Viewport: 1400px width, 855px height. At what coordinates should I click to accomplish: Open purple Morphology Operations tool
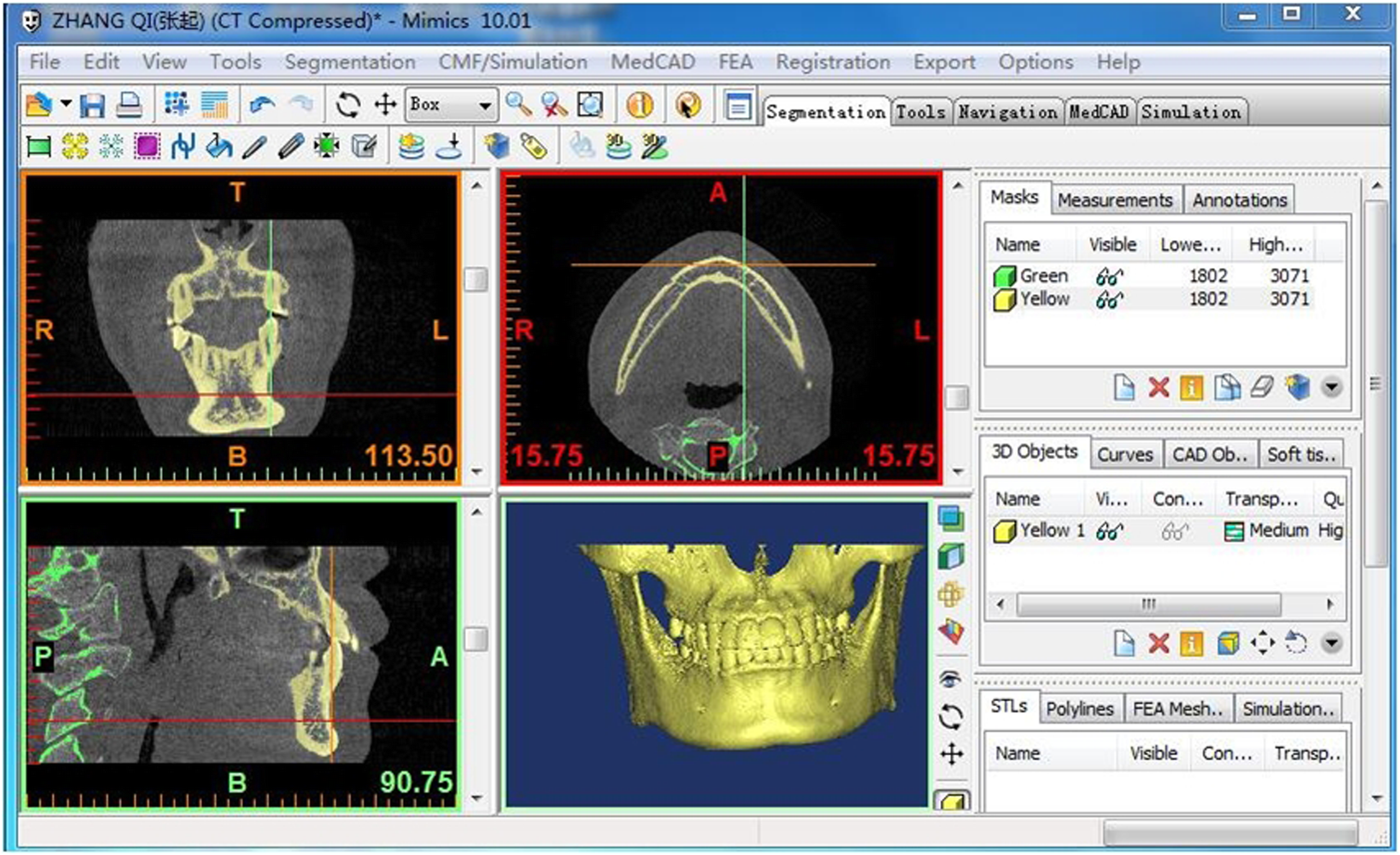(x=147, y=147)
